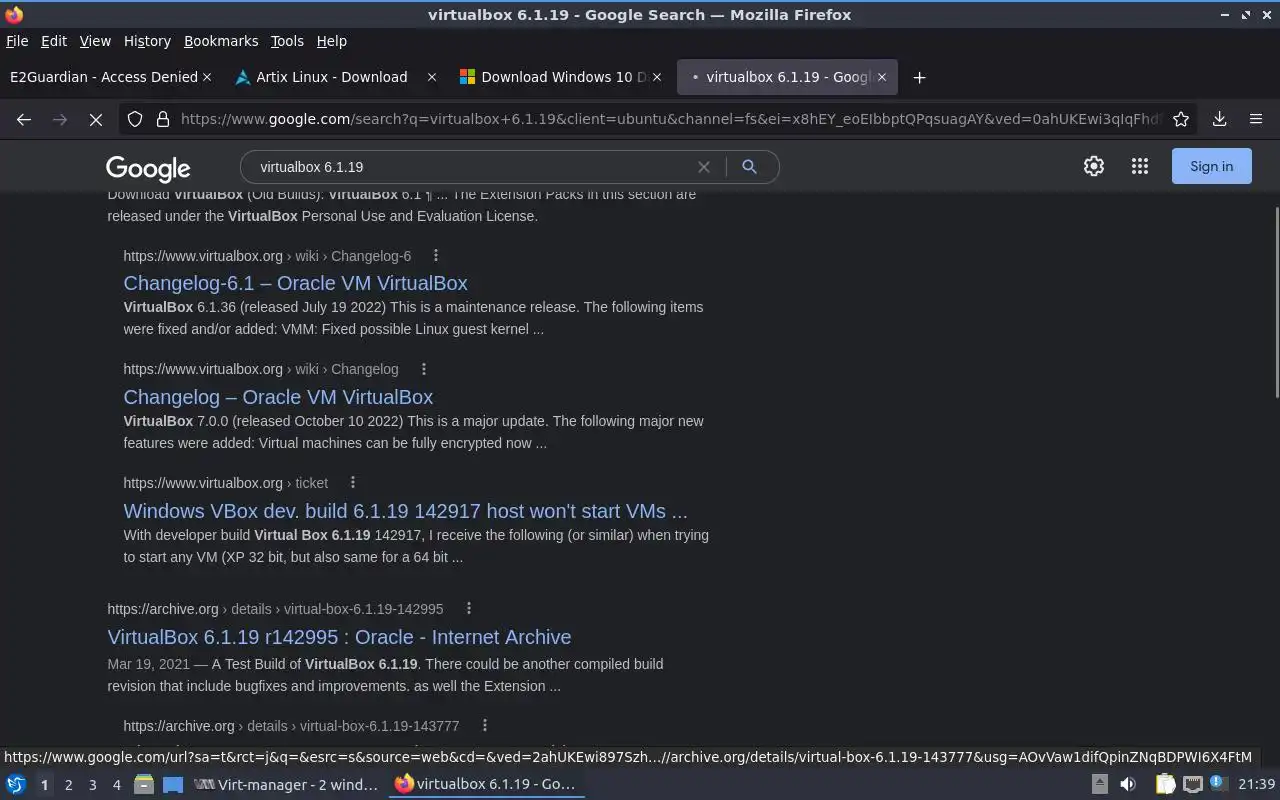1280x800 pixels.
Task: Open the View menu
Action: click(95, 41)
